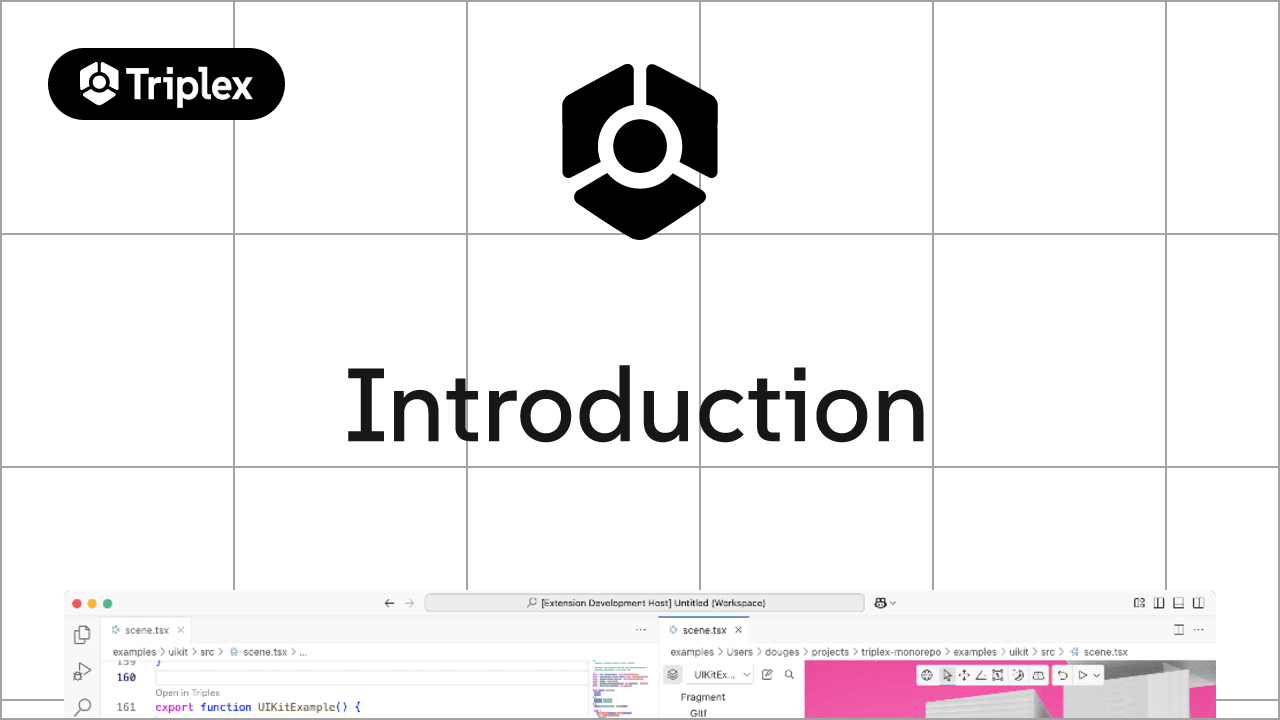Image resolution: width=1280 pixels, height=720 pixels.
Task: Toggle the primary sidebar layout icon
Action: [1159, 603]
